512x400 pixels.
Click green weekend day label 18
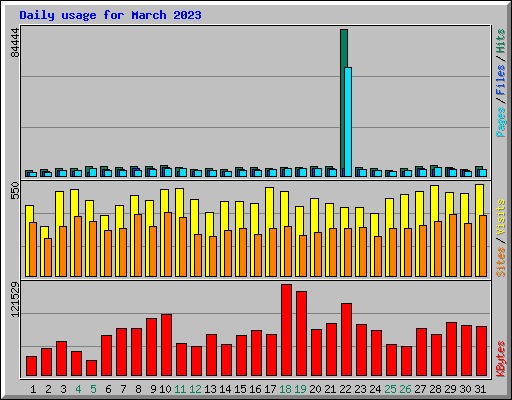tap(285, 389)
